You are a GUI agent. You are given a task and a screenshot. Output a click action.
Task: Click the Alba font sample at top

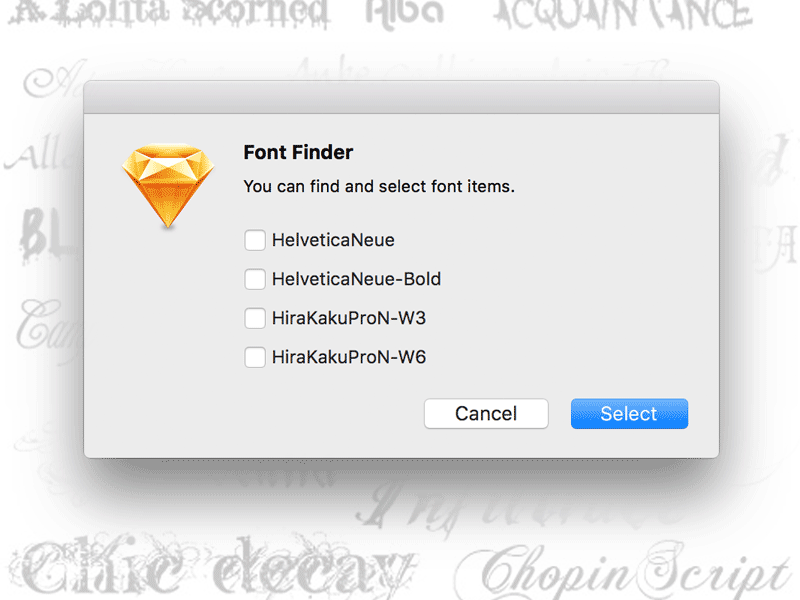(x=405, y=13)
